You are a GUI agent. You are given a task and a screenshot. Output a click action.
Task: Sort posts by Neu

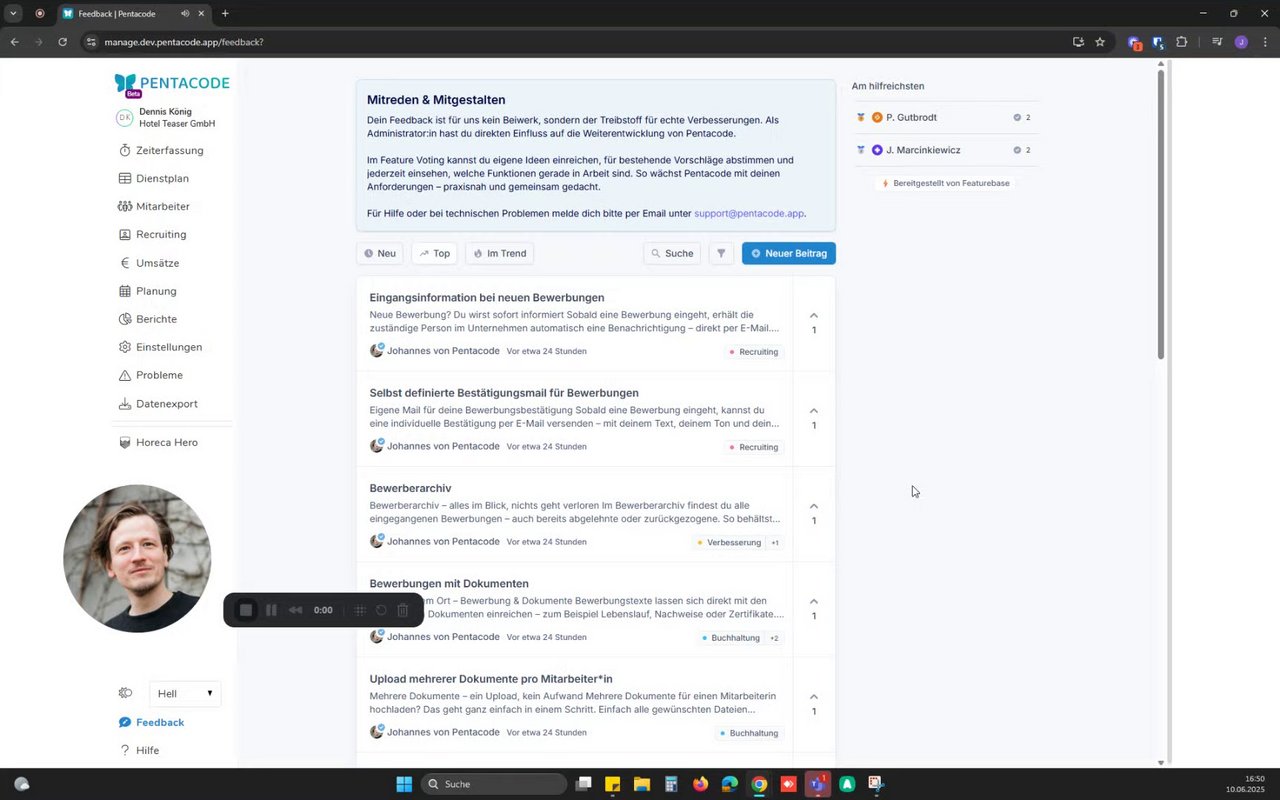click(x=380, y=253)
